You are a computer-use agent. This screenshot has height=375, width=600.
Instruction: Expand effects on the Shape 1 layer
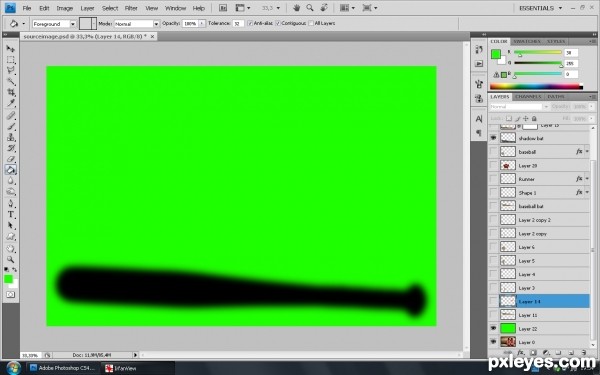coord(587,192)
